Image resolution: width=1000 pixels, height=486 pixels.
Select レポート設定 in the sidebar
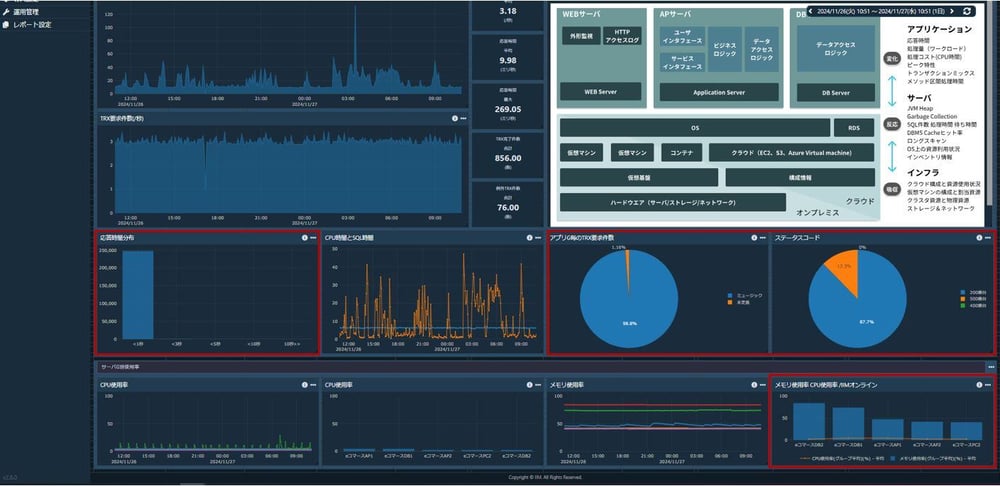coord(32,25)
